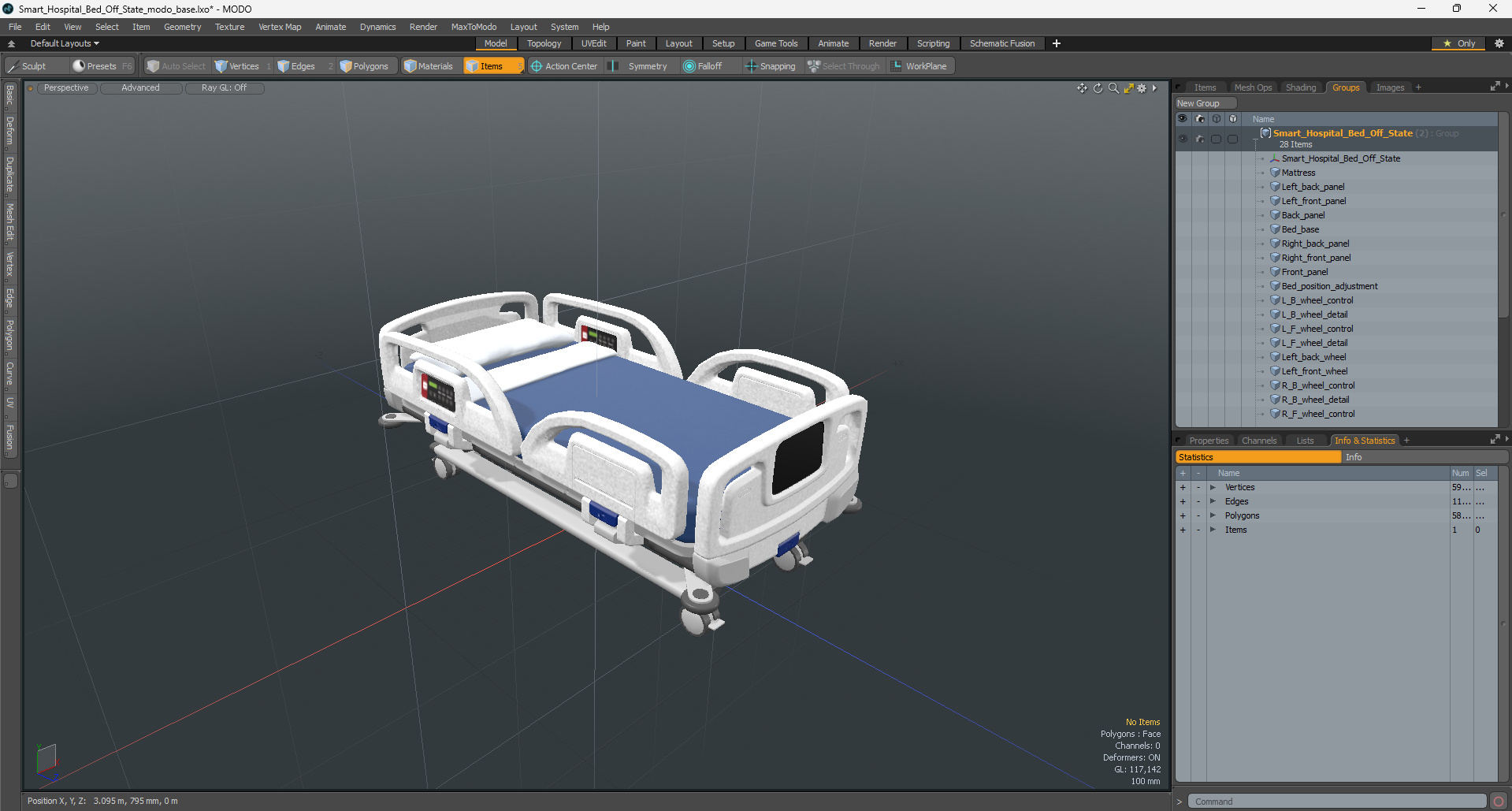This screenshot has width=1512, height=811.
Task: Expand the Edges statistics row
Action: [1213, 501]
